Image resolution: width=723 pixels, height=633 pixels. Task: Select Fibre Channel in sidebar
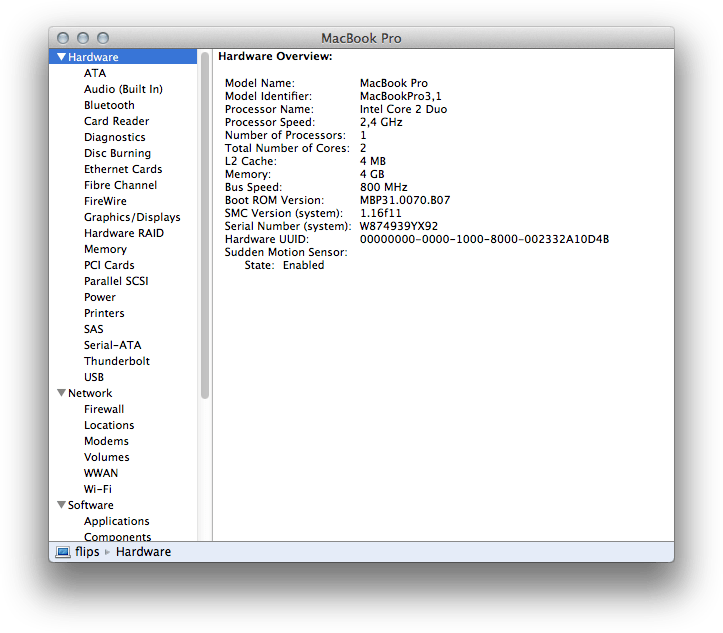point(120,185)
